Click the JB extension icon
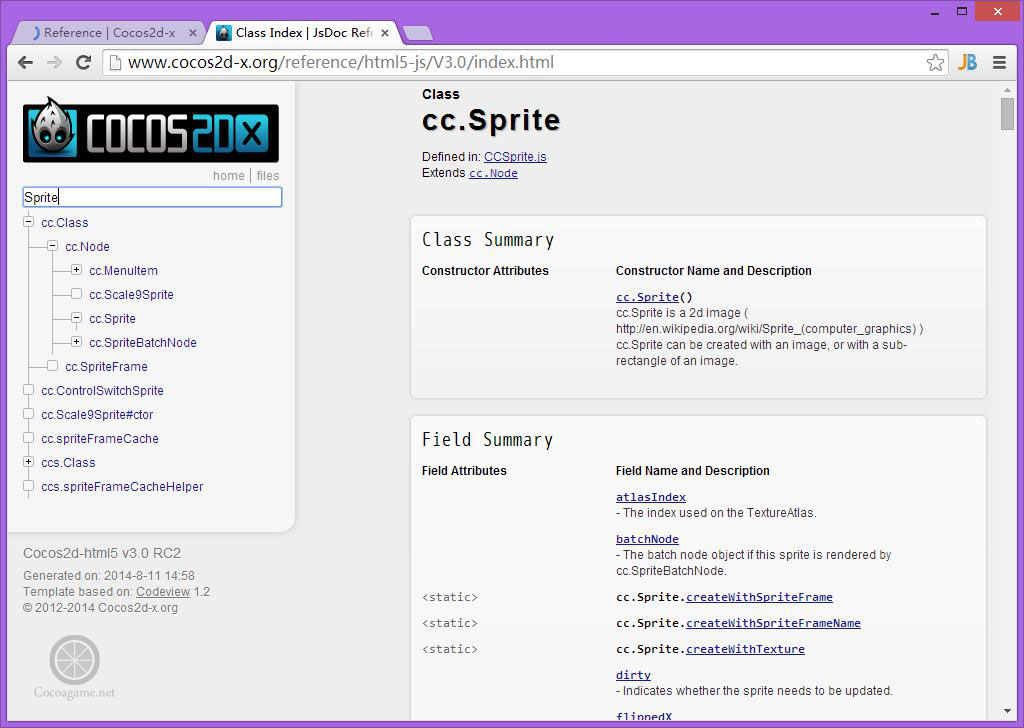 click(x=967, y=62)
